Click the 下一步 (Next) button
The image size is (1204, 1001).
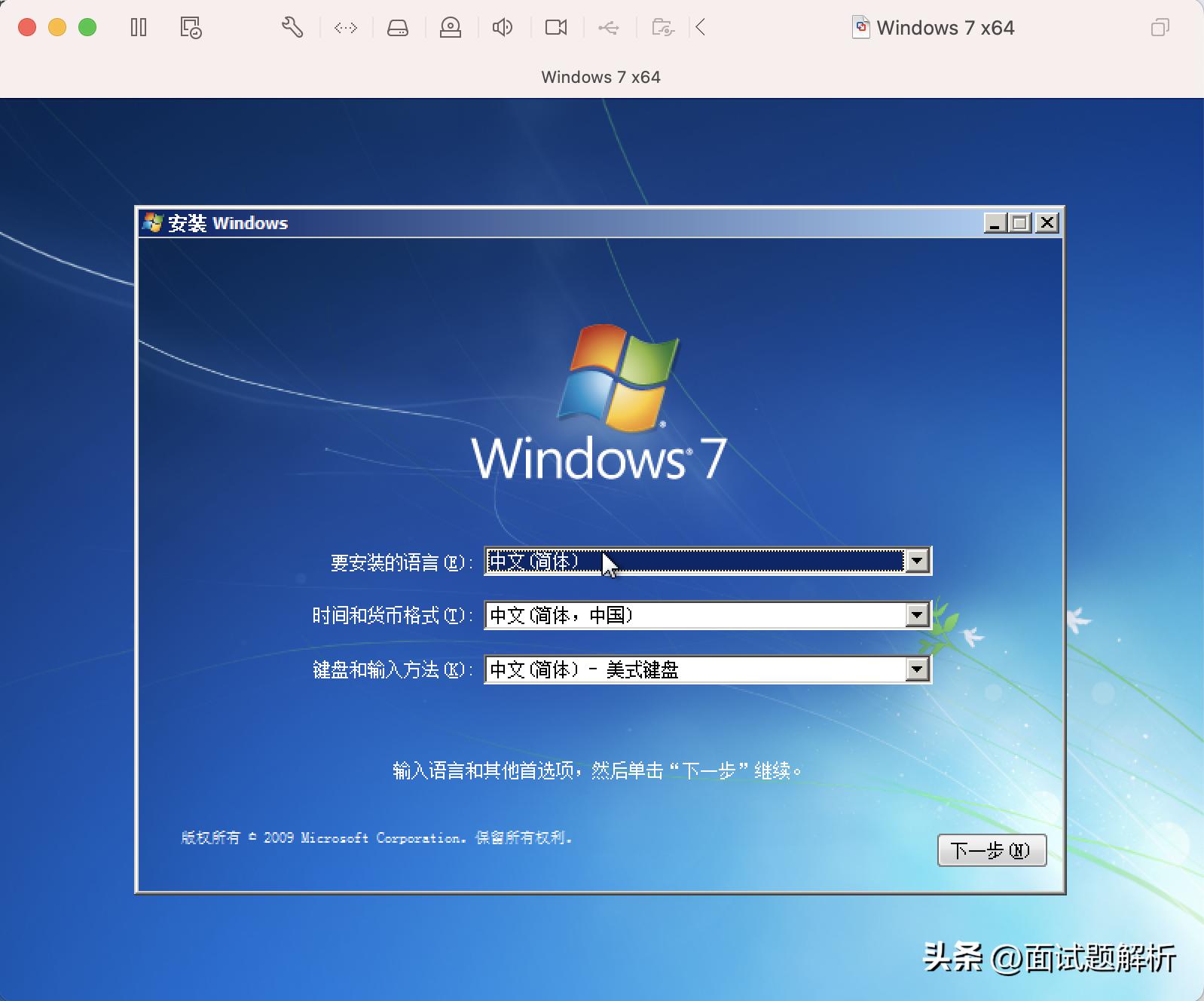992,850
